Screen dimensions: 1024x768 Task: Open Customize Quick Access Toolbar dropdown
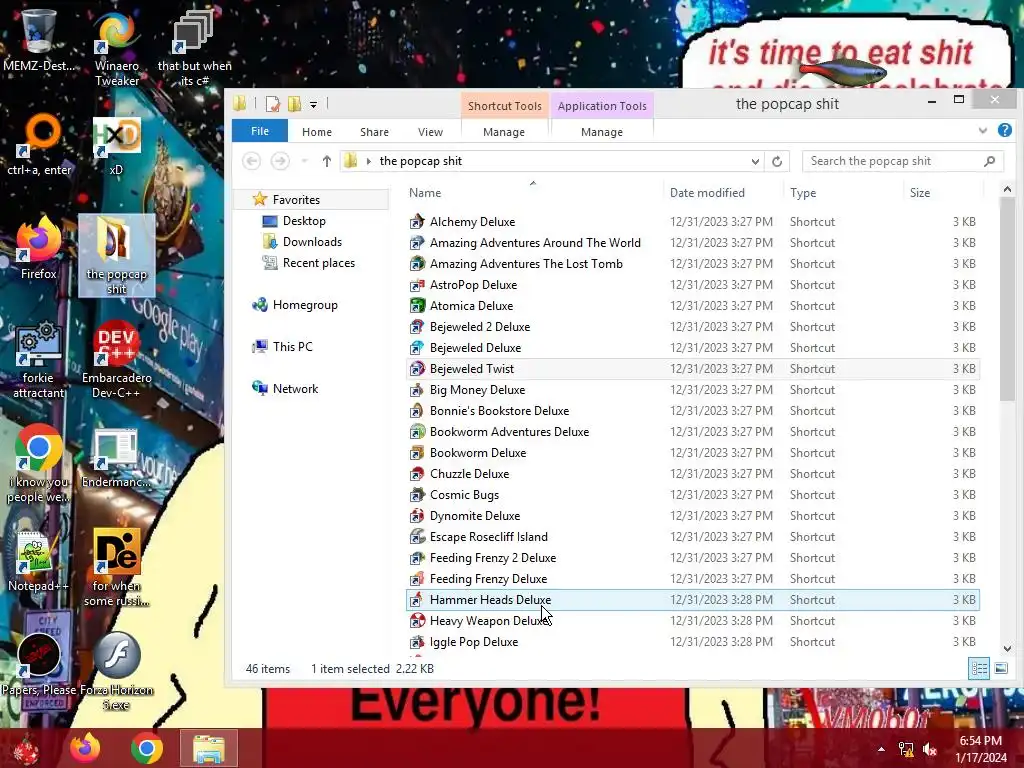[313, 104]
